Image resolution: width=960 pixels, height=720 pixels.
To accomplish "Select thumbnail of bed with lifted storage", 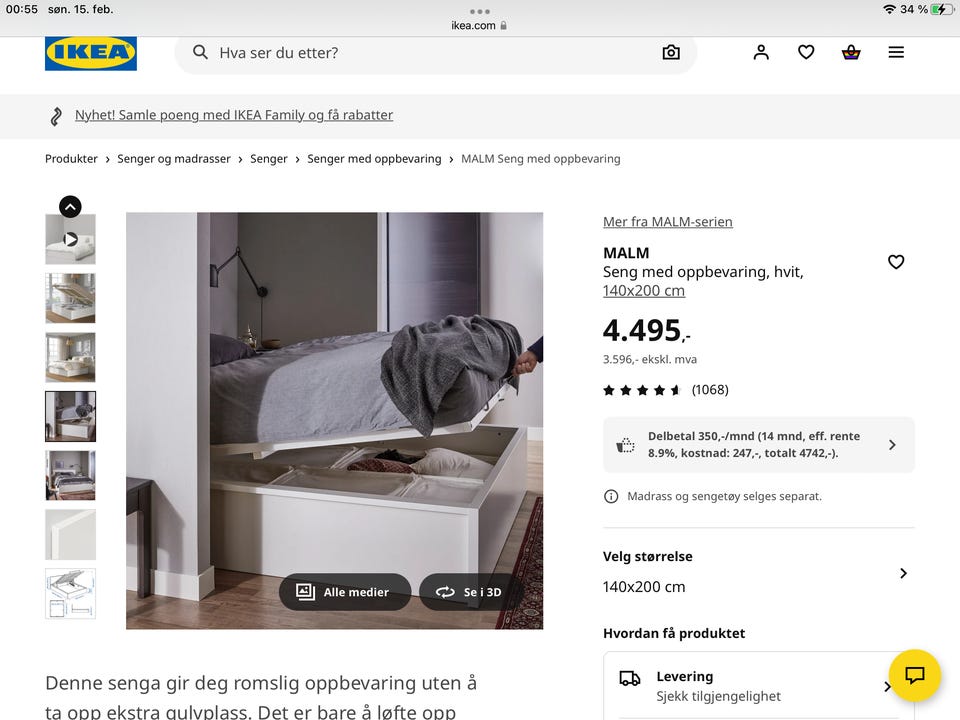I will pyautogui.click(x=70, y=298).
